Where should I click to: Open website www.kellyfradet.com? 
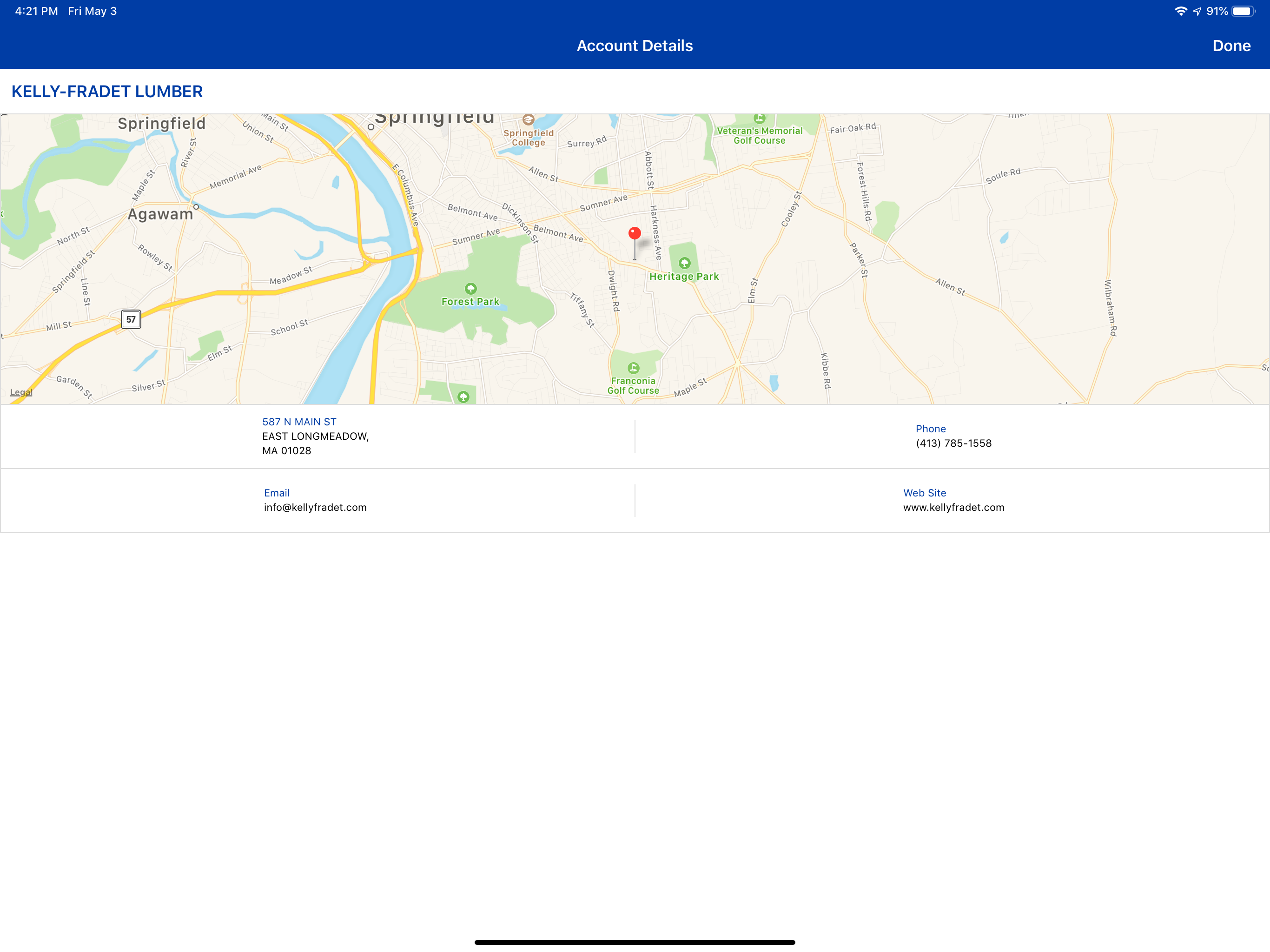(x=953, y=507)
